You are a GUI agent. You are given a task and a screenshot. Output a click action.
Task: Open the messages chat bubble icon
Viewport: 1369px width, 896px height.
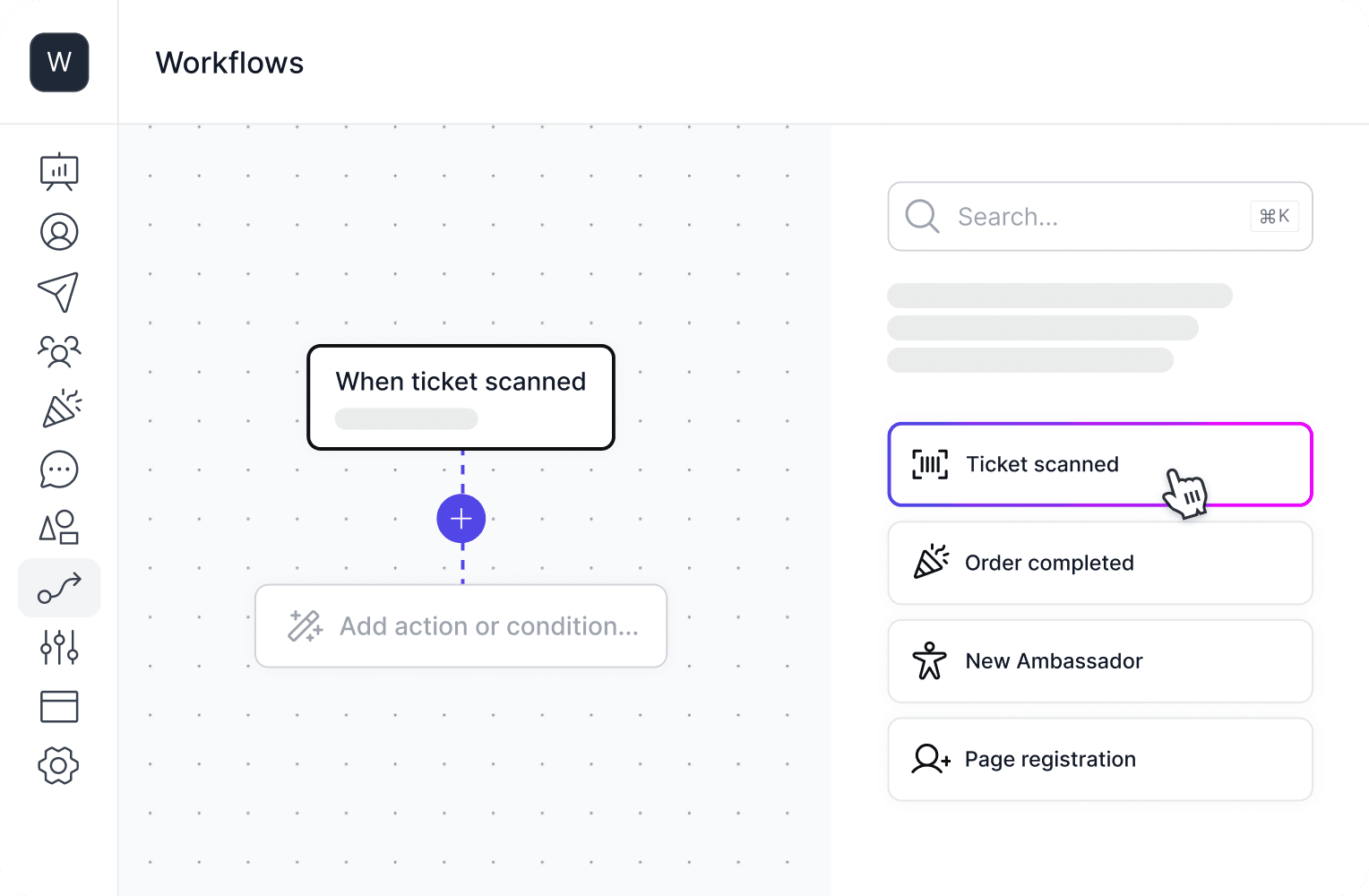point(59,469)
